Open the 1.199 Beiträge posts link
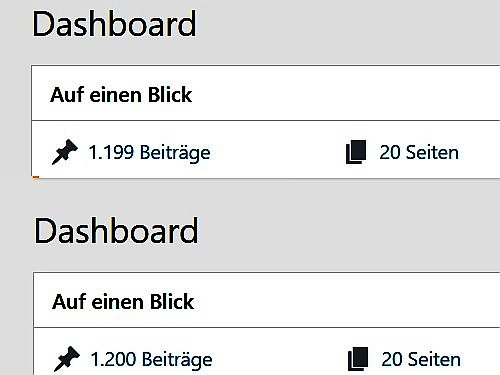This screenshot has height=375, width=500. coord(149,153)
